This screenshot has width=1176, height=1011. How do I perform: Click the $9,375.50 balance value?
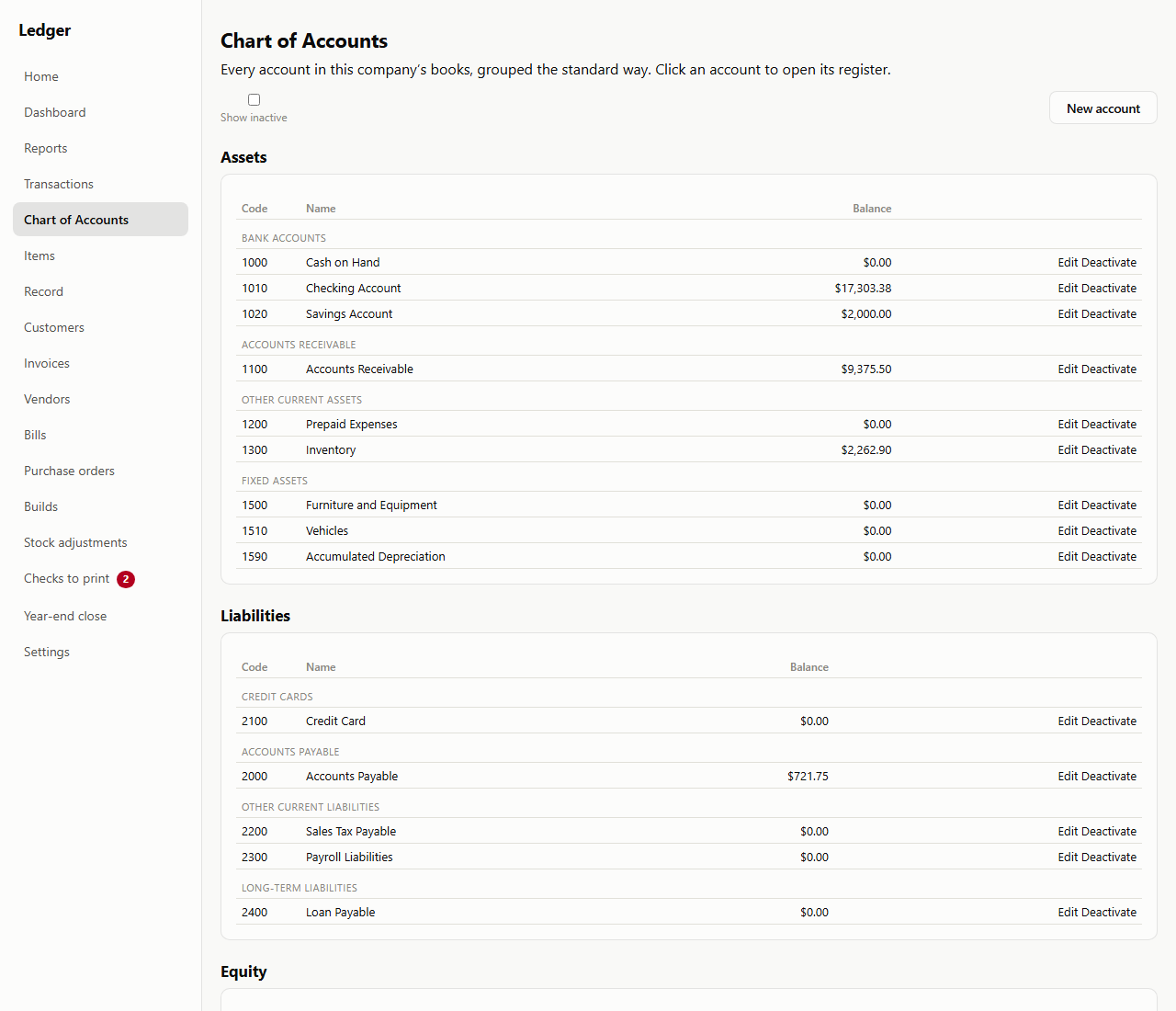866,369
